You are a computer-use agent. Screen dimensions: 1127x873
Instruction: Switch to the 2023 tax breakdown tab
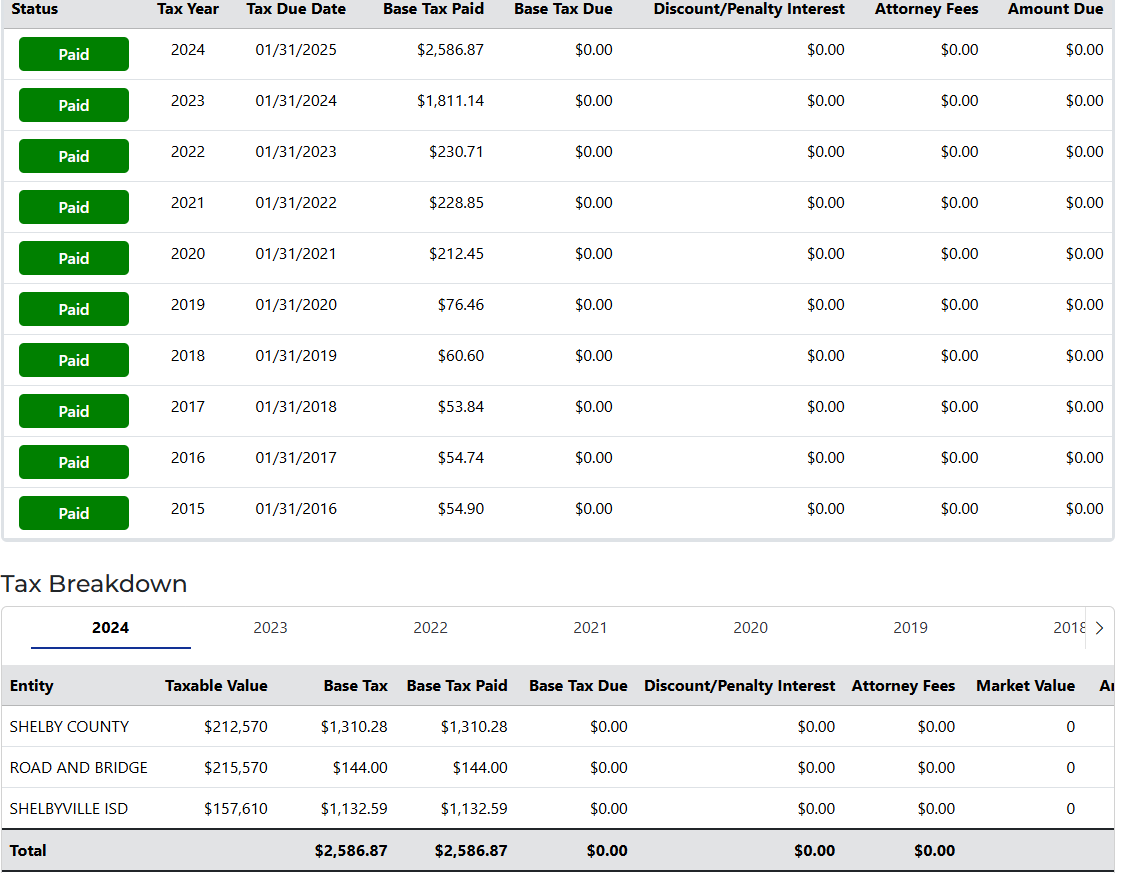coord(270,628)
